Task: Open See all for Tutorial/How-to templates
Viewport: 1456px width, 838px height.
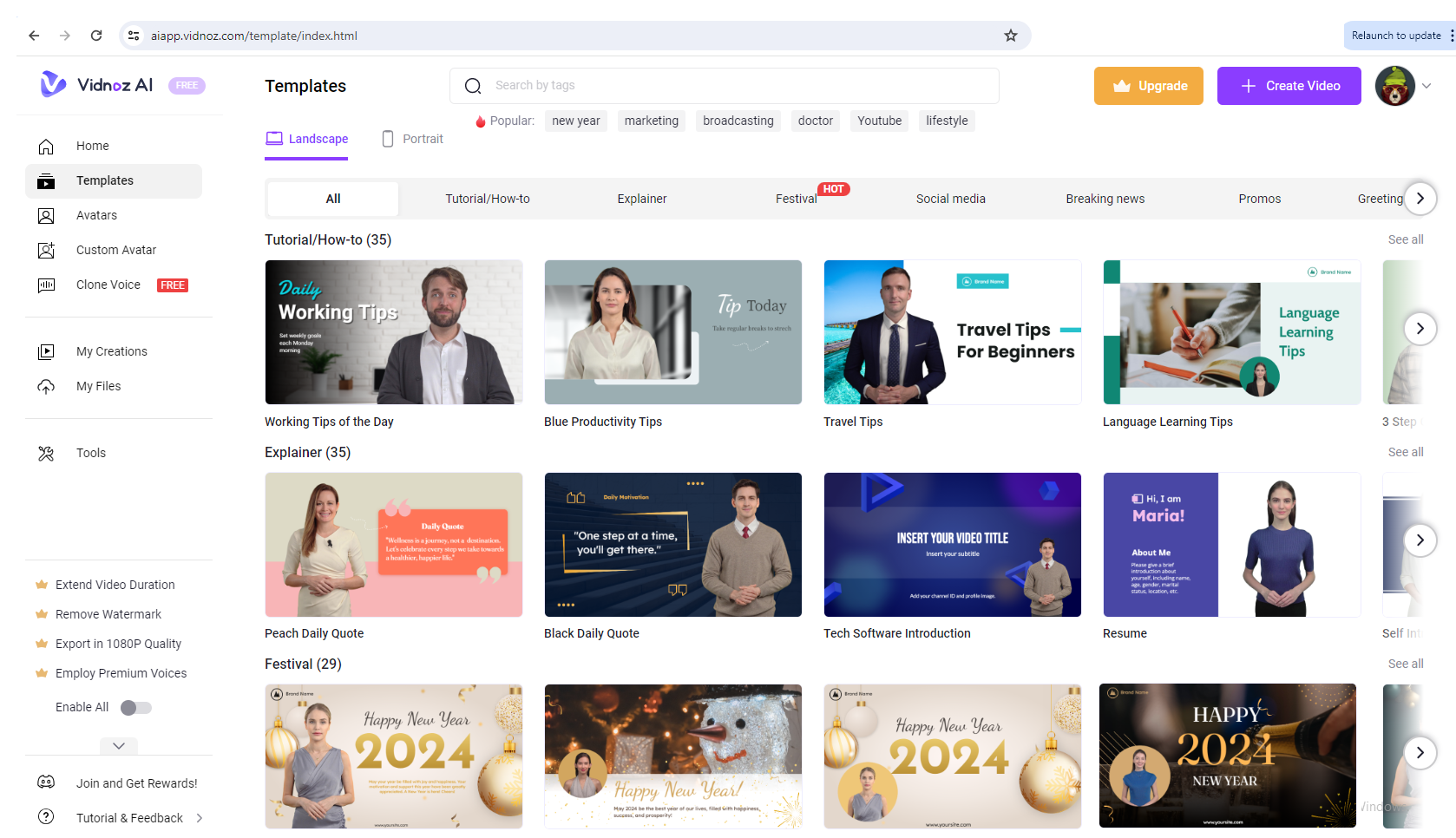Action: [x=1405, y=239]
